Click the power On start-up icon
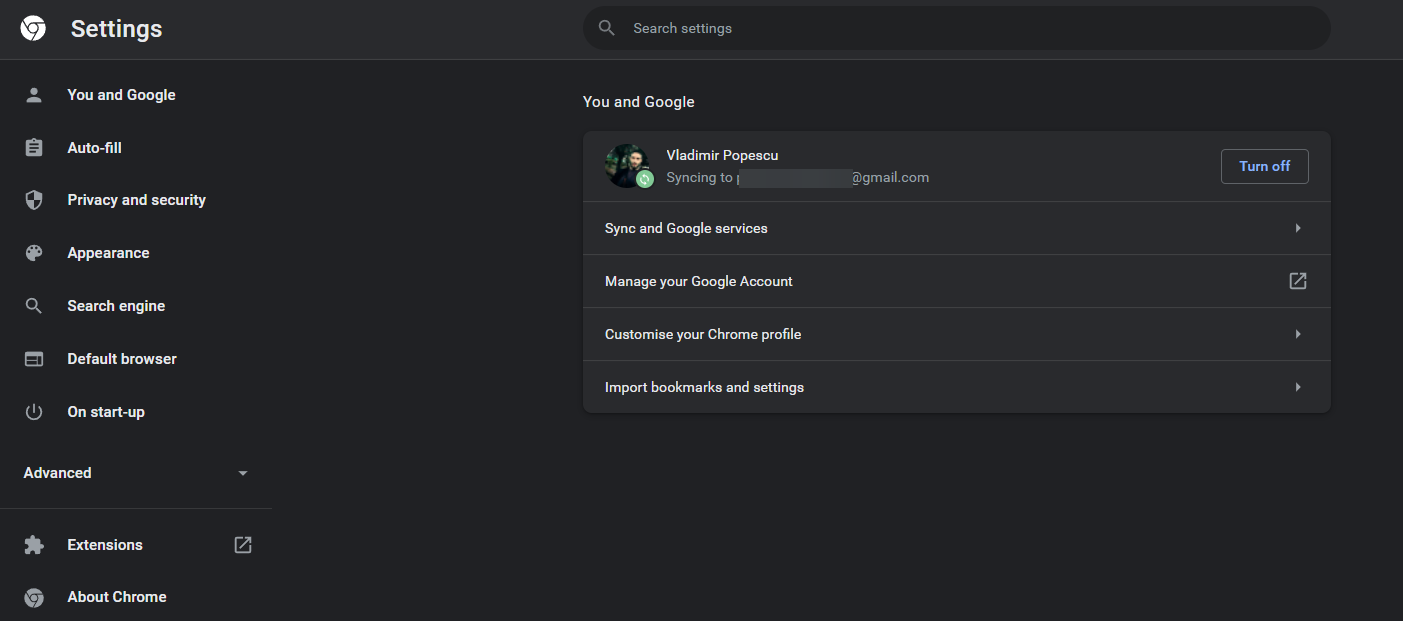1403x621 pixels. (34, 412)
